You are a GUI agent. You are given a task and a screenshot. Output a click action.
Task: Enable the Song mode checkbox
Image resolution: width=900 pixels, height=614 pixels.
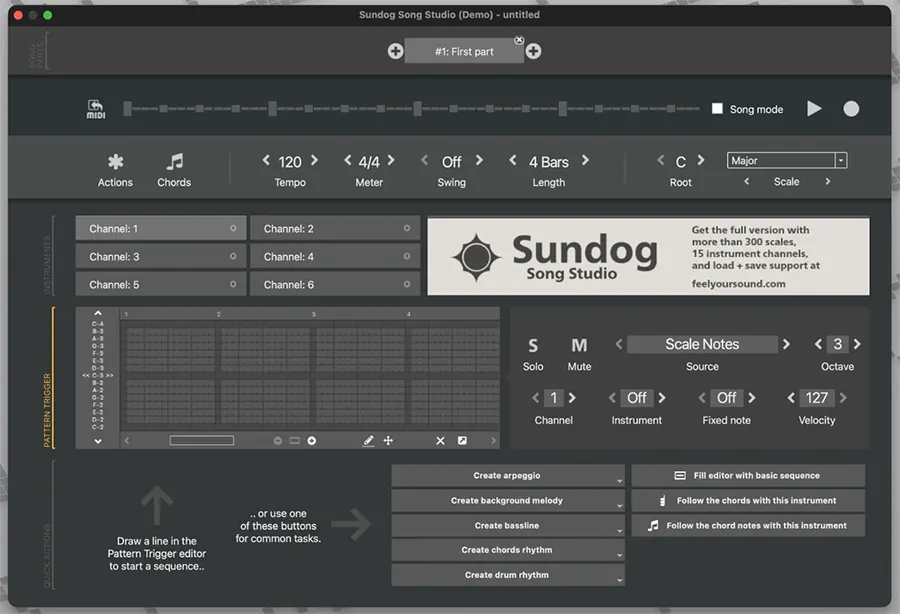(x=717, y=109)
